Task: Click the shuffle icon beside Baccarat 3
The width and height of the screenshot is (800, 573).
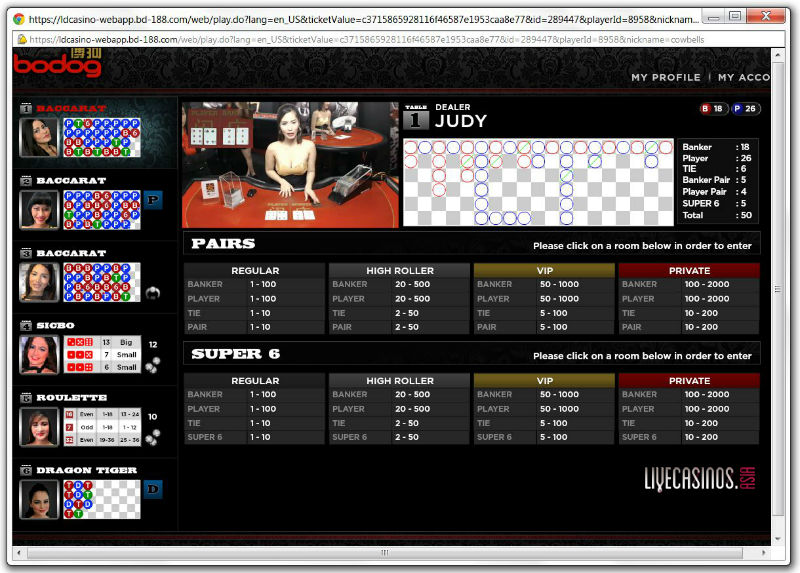Action: click(153, 293)
